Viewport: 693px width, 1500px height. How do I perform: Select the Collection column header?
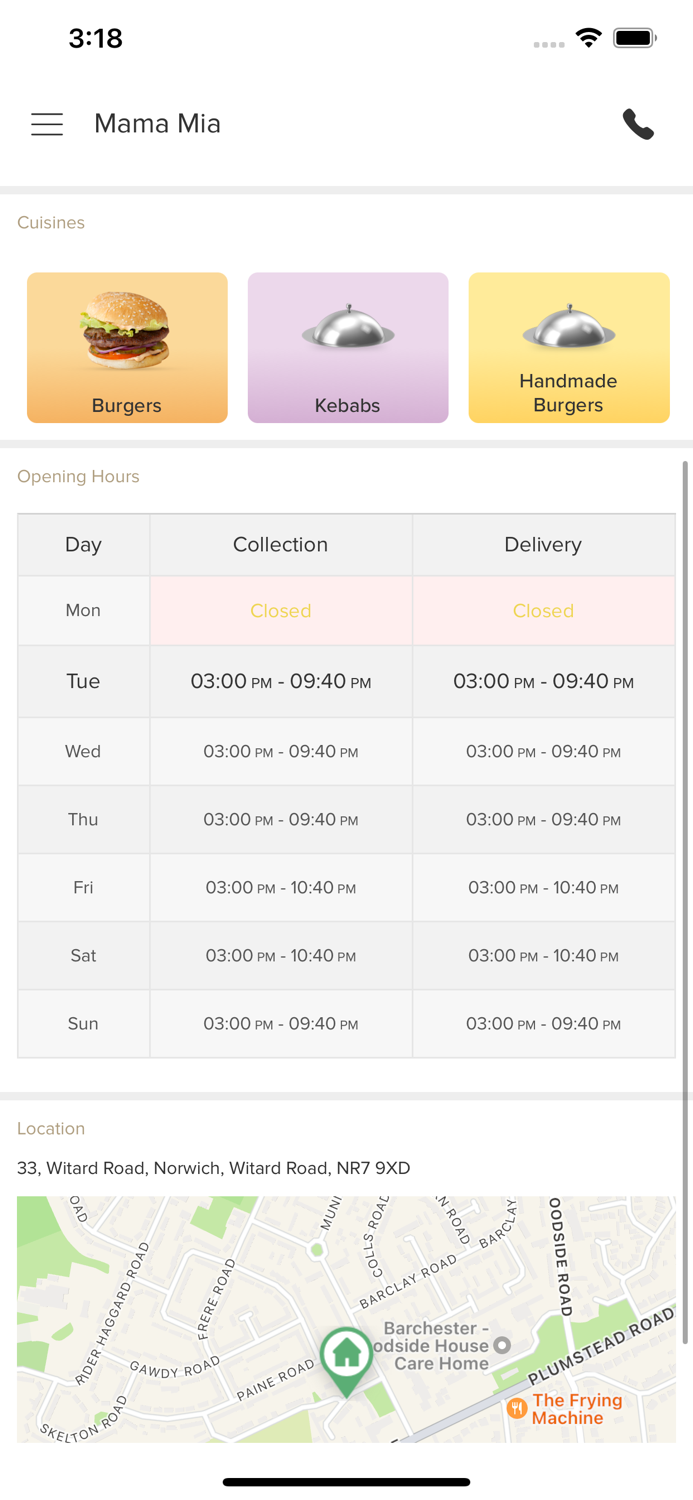(x=280, y=544)
